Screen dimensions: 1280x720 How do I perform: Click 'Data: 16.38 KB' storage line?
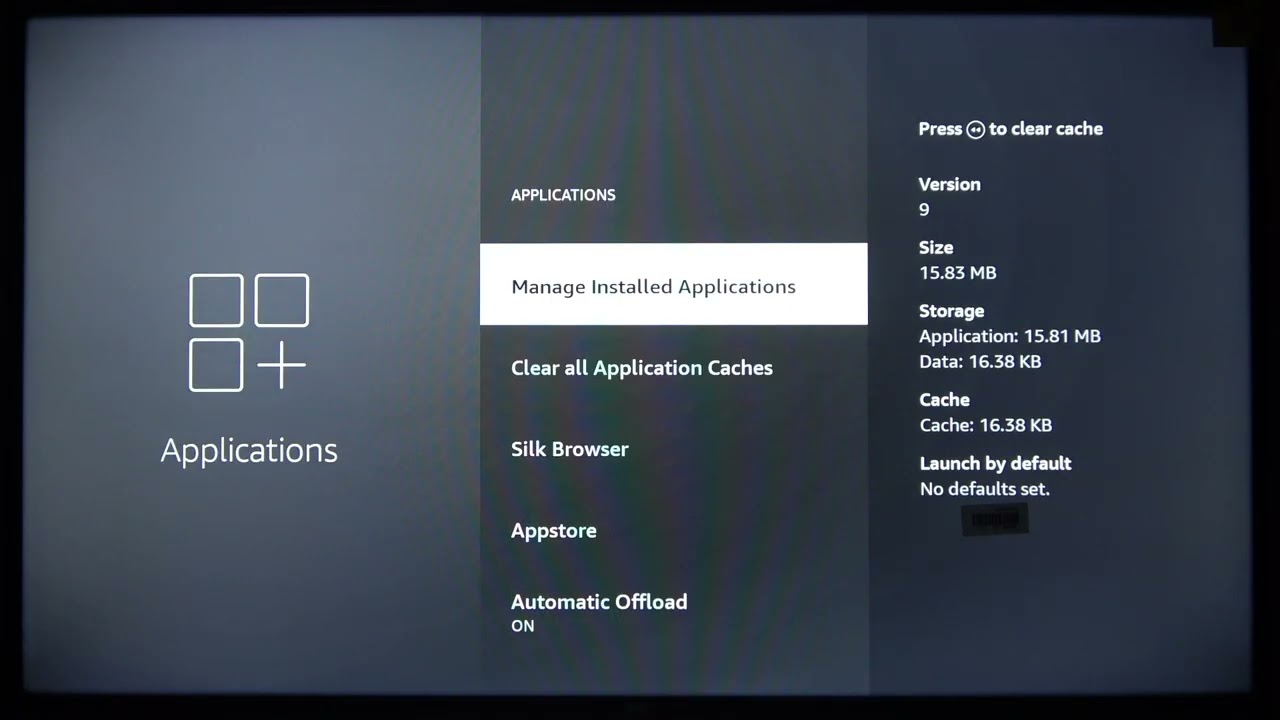coord(980,362)
